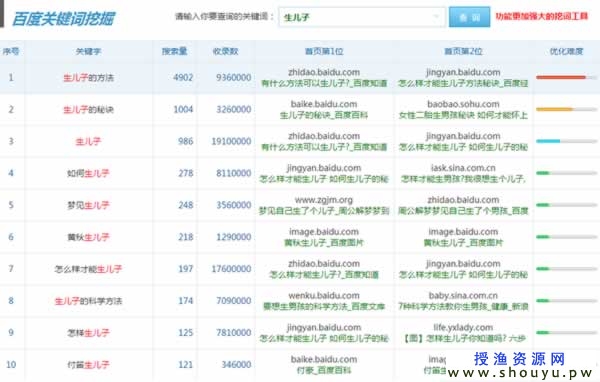Open keyword 生儿子的方法
This screenshot has height=382, width=600.
point(88,78)
